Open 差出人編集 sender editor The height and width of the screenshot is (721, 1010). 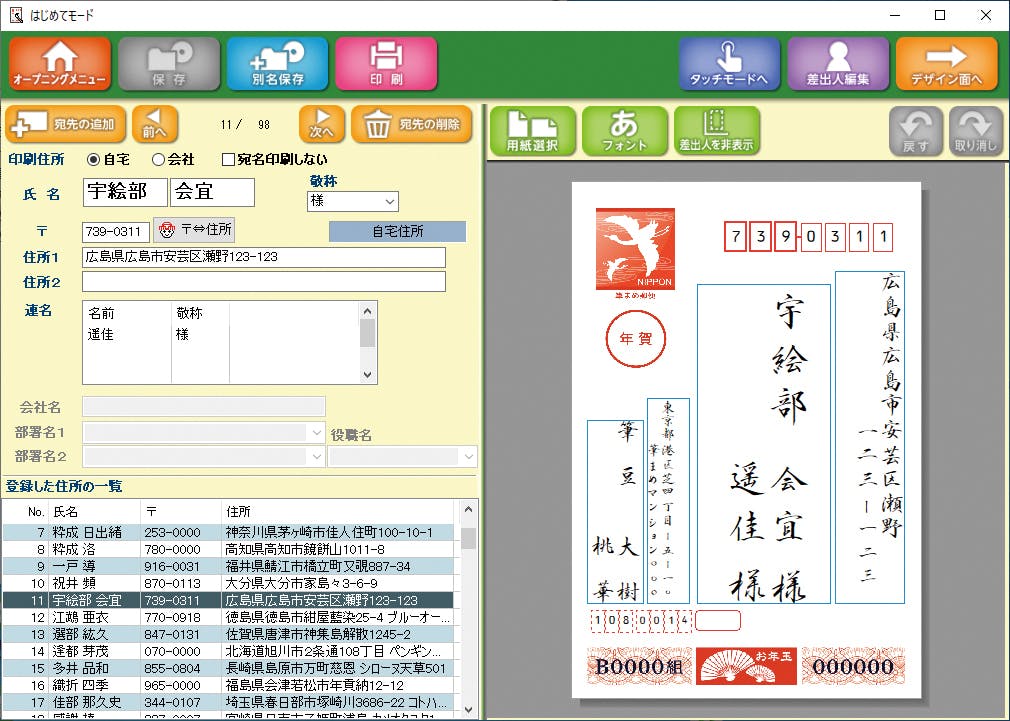837,64
